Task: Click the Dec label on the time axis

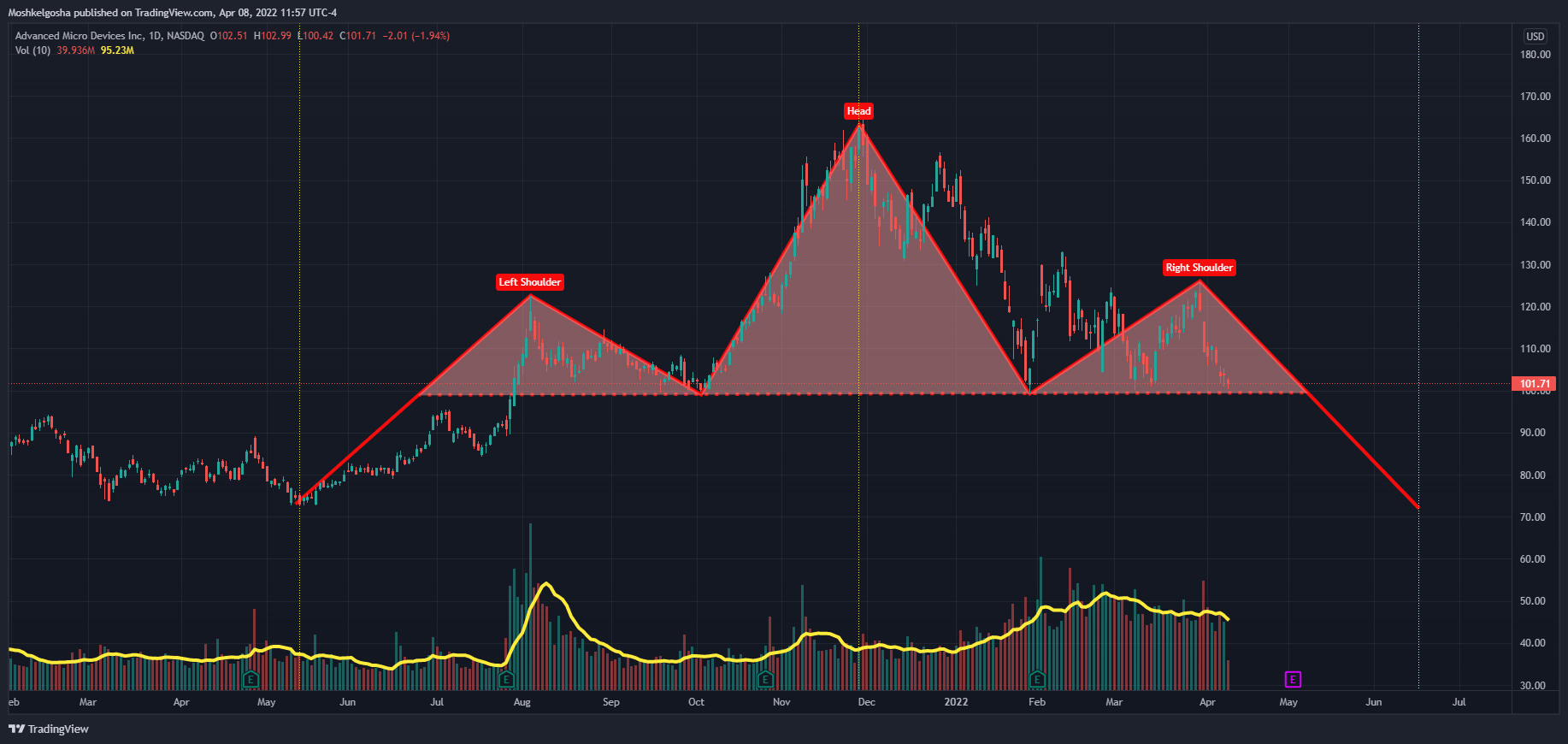Action: [867, 702]
